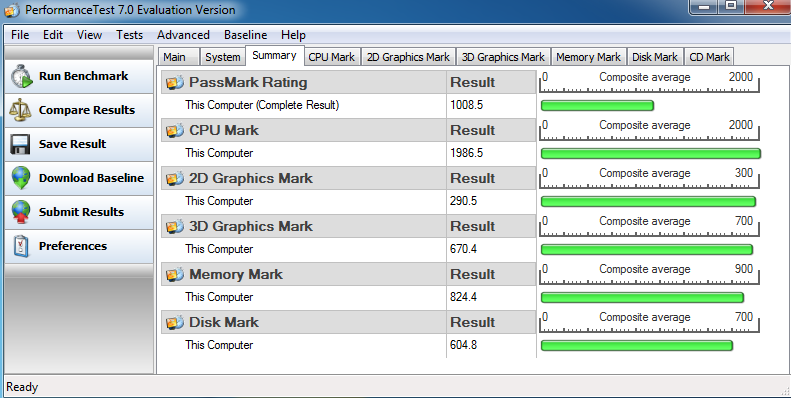Select the 2D Graphics Mark This Computer row
Viewport: 791px width, 398px height.
pyautogui.click(x=348, y=201)
